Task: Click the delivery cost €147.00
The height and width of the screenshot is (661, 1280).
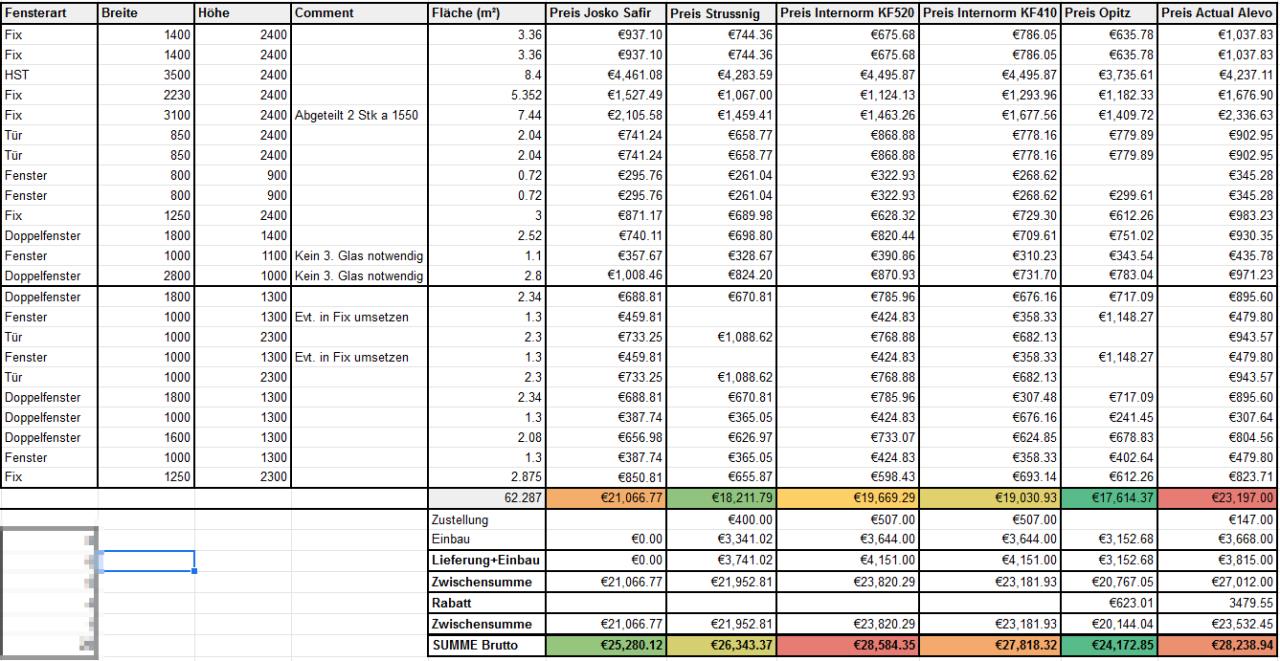Action: tap(1219, 521)
